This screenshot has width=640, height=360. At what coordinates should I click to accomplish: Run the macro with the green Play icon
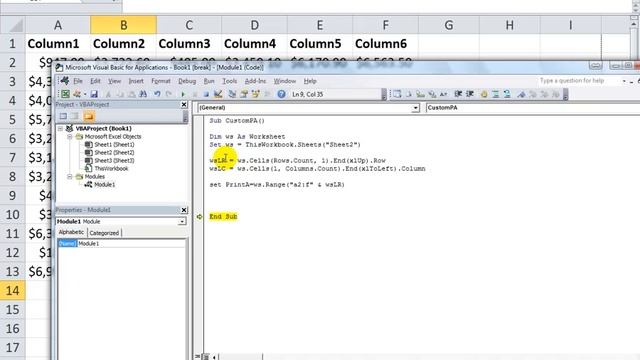pos(183,94)
